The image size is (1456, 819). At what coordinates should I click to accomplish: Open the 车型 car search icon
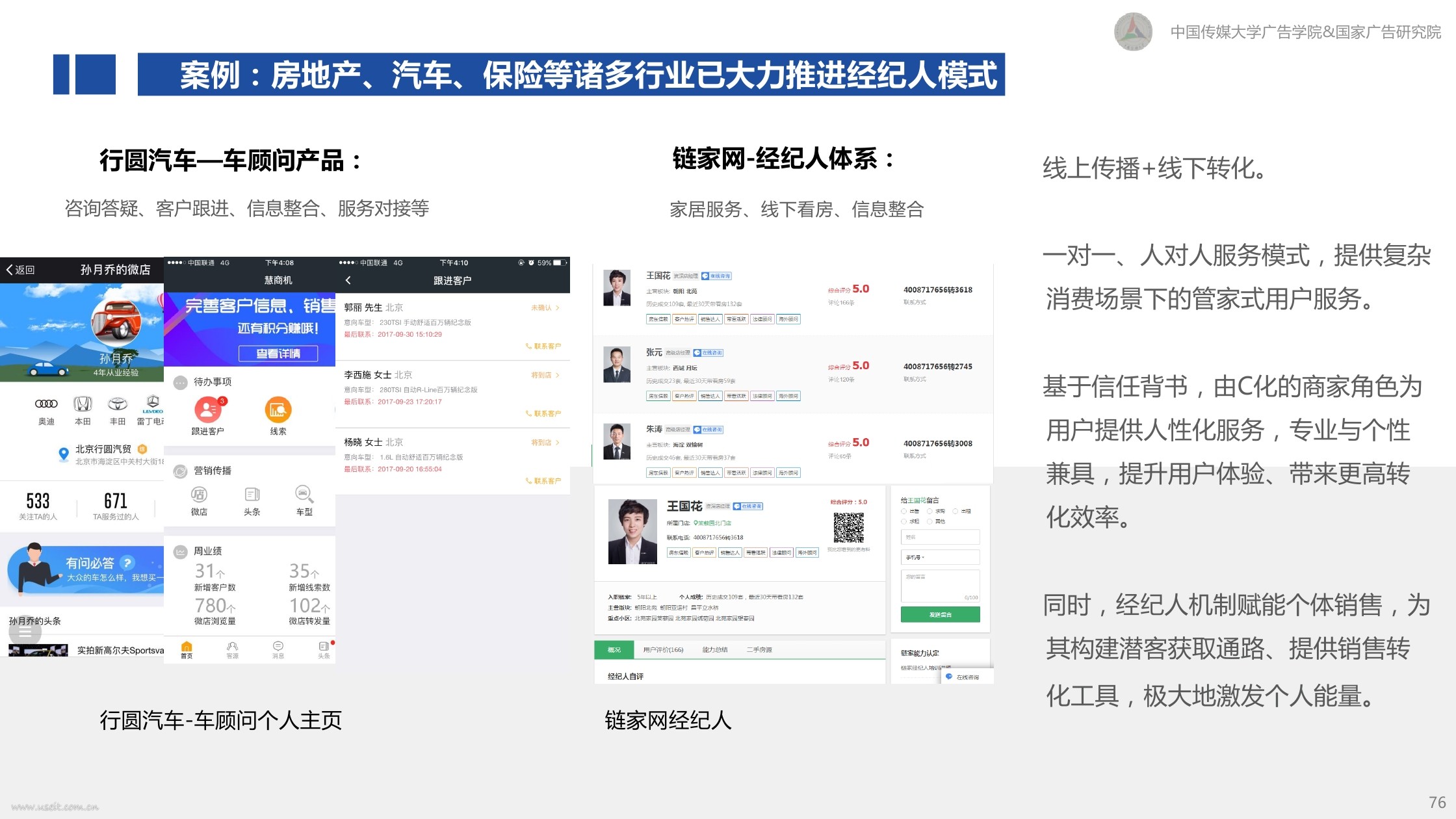click(304, 495)
